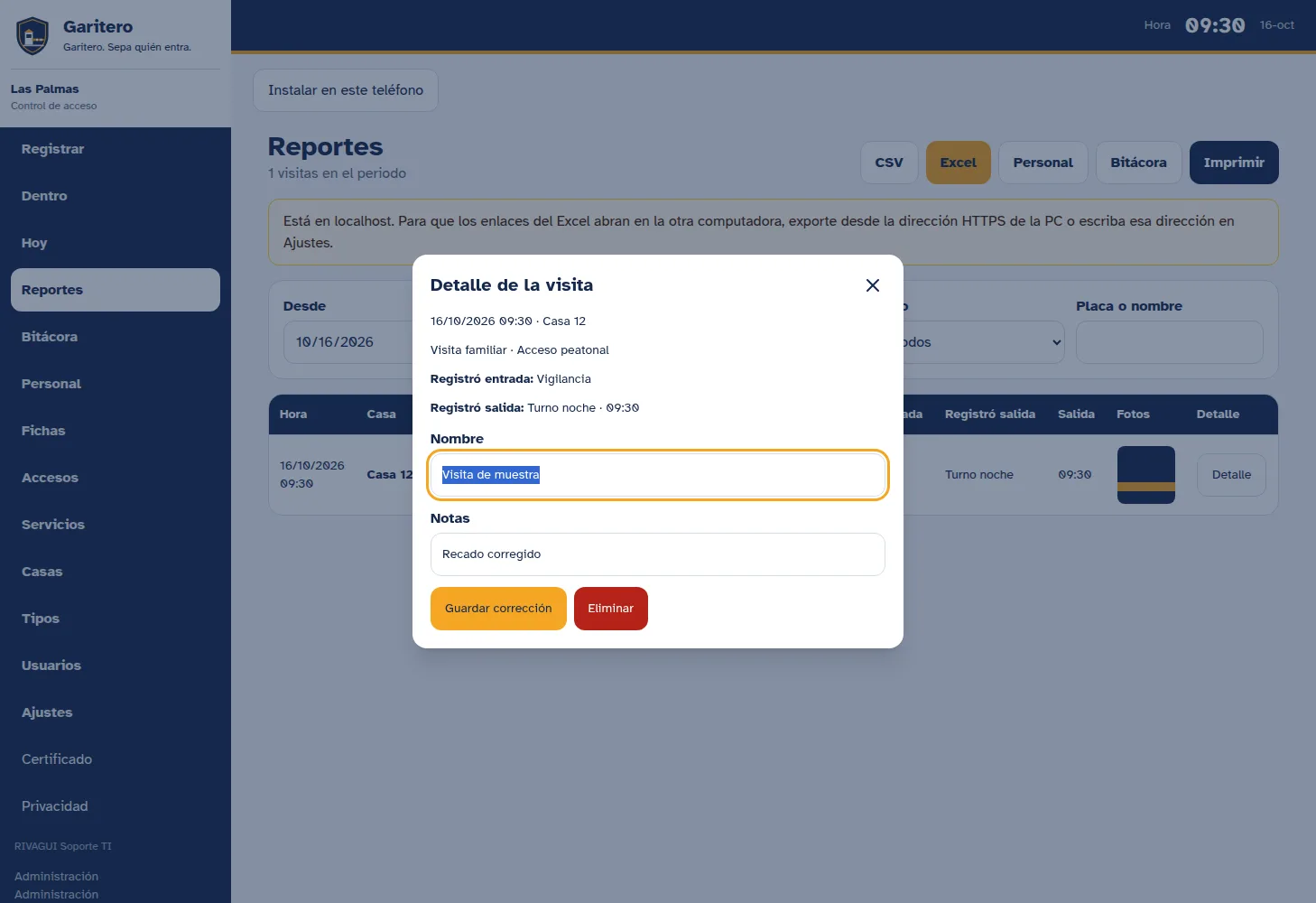Open the Usuarios section
This screenshot has height=903, width=1316.
point(116,666)
